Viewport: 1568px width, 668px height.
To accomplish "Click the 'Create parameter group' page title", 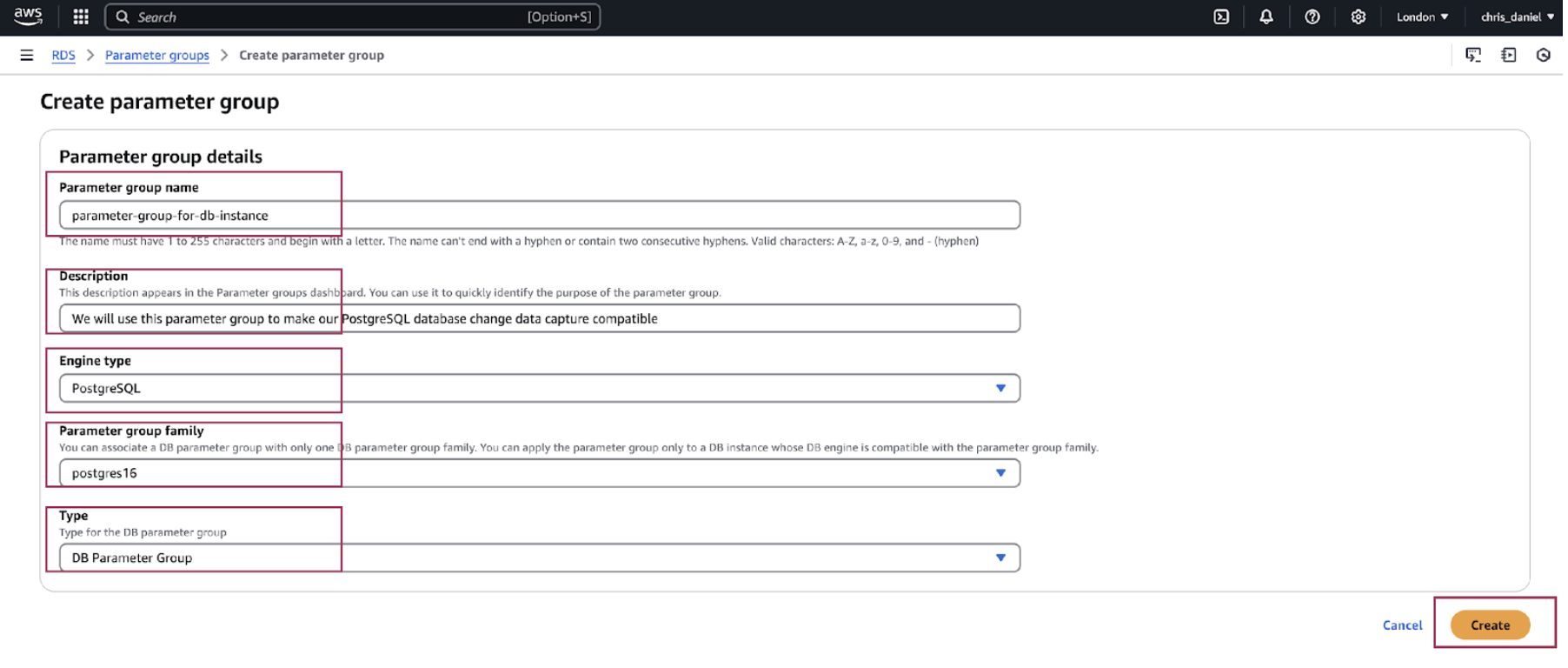I will [x=160, y=102].
